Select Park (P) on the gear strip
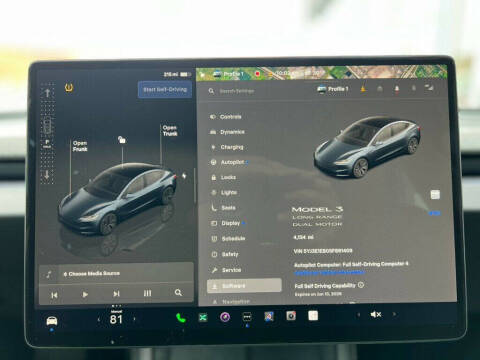480x360 pixels. click(x=47, y=144)
